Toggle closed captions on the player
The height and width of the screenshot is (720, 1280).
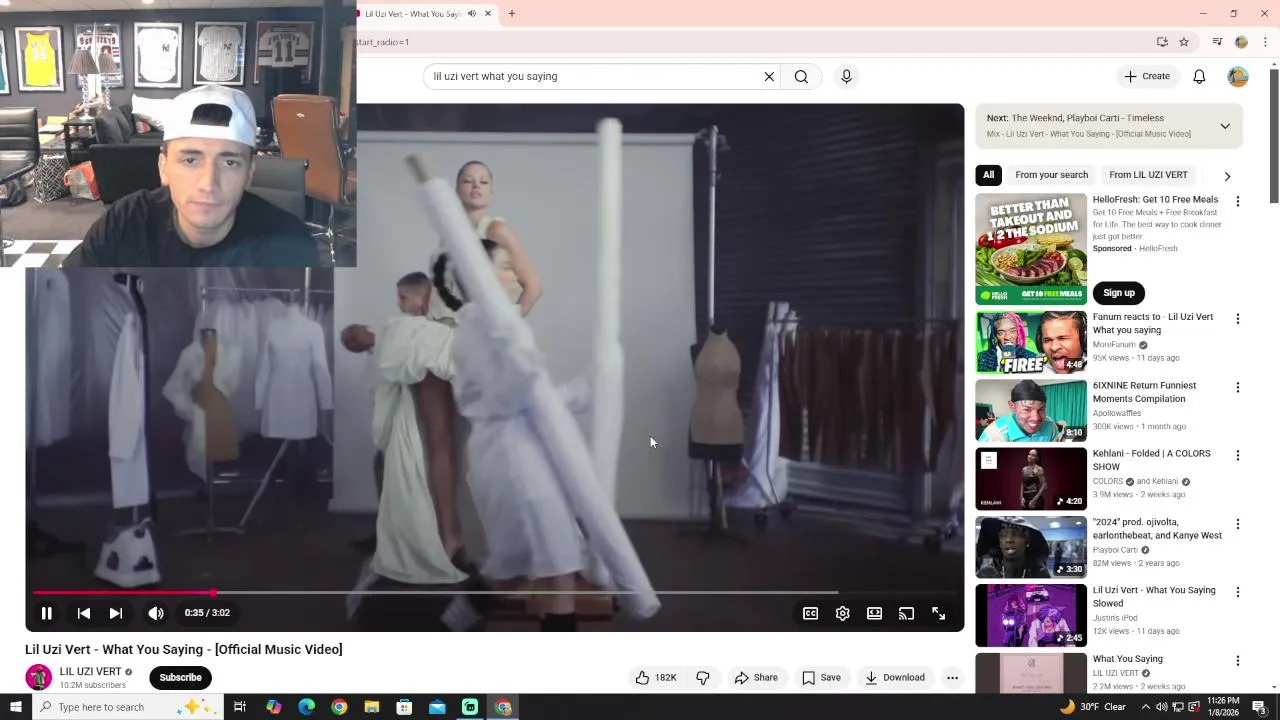coord(811,613)
